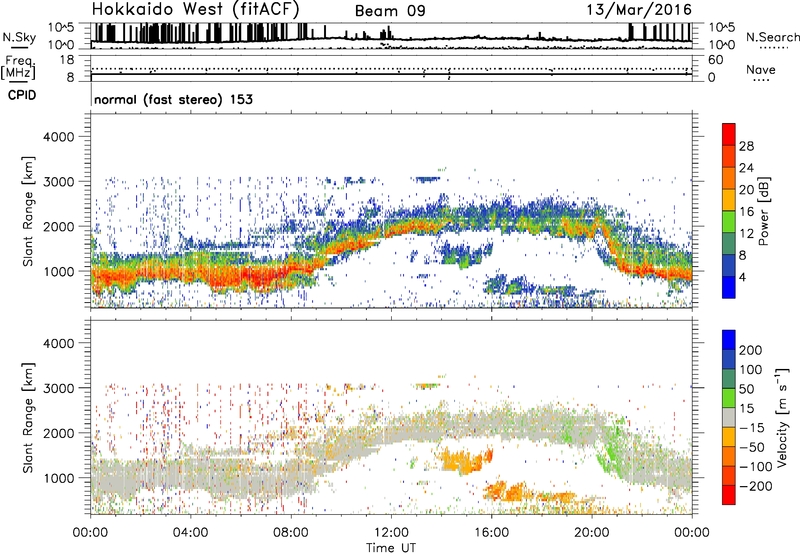Click the 08:00 time tick label
This screenshot has width=800, height=554.
[291, 533]
